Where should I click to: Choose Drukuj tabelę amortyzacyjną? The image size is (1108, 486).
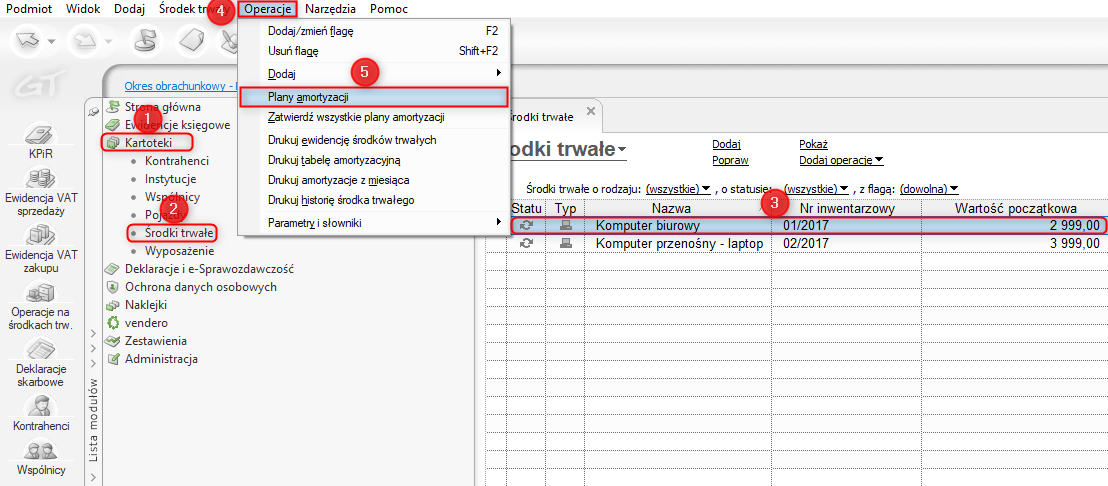pos(375,160)
